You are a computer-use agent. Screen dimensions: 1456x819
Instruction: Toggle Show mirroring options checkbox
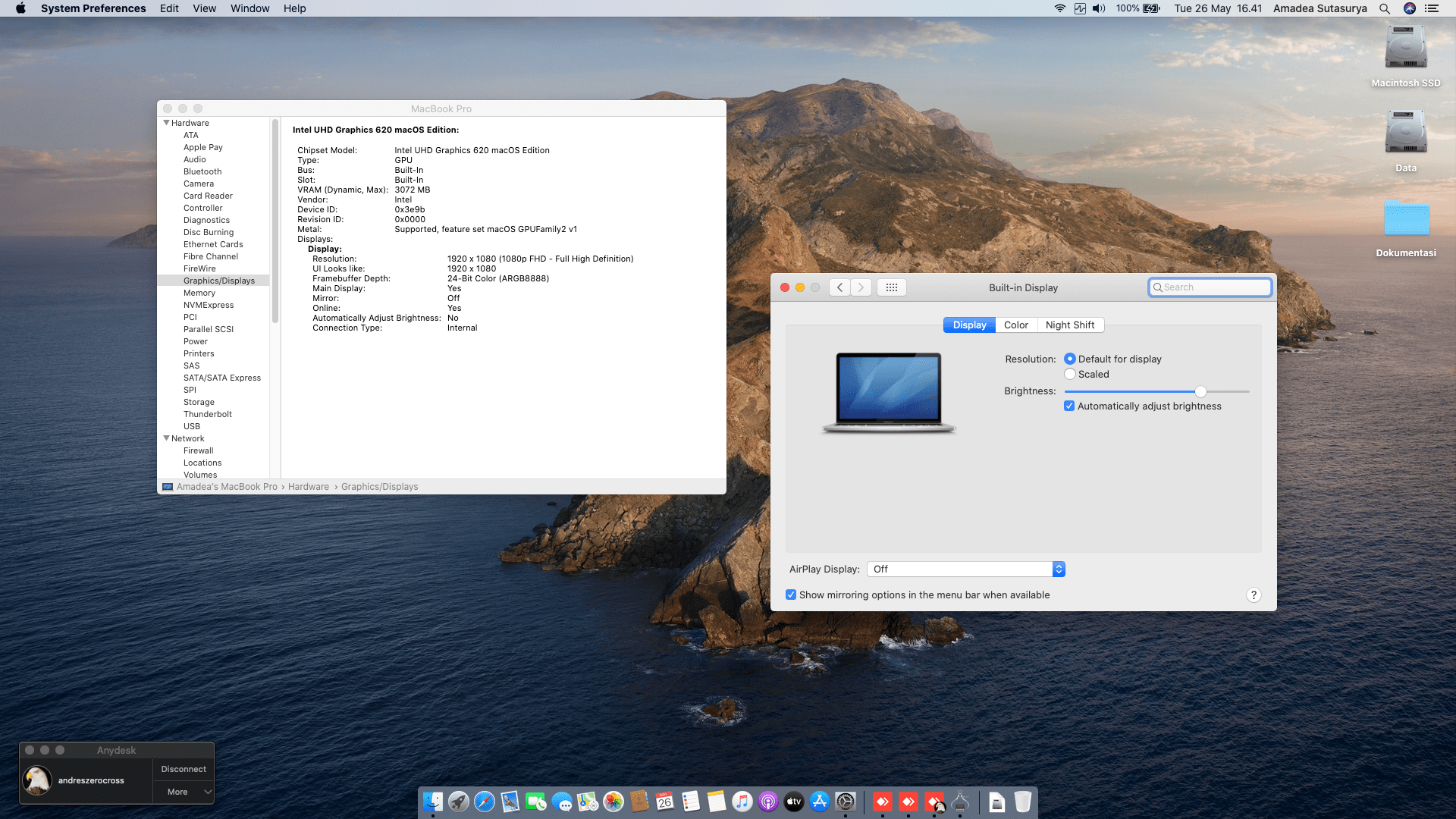point(791,595)
